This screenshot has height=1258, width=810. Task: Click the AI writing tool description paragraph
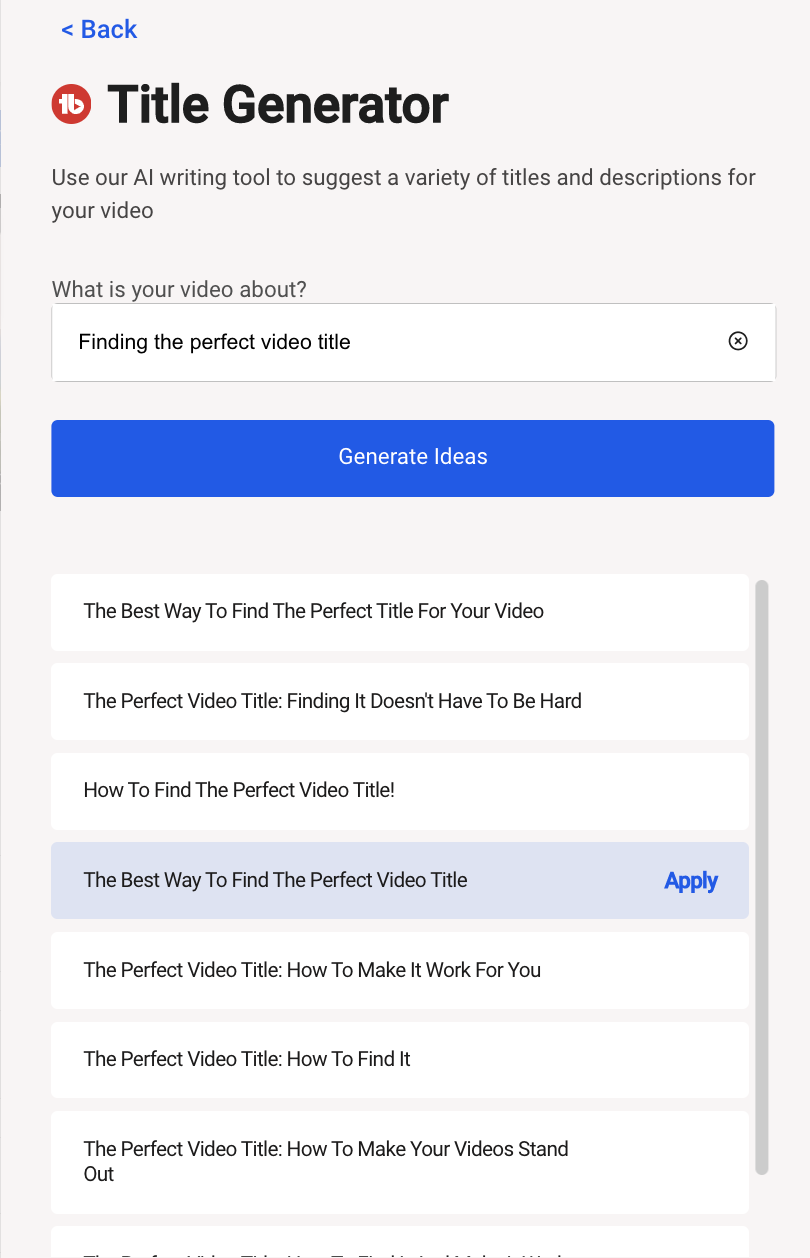coord(404,194)
